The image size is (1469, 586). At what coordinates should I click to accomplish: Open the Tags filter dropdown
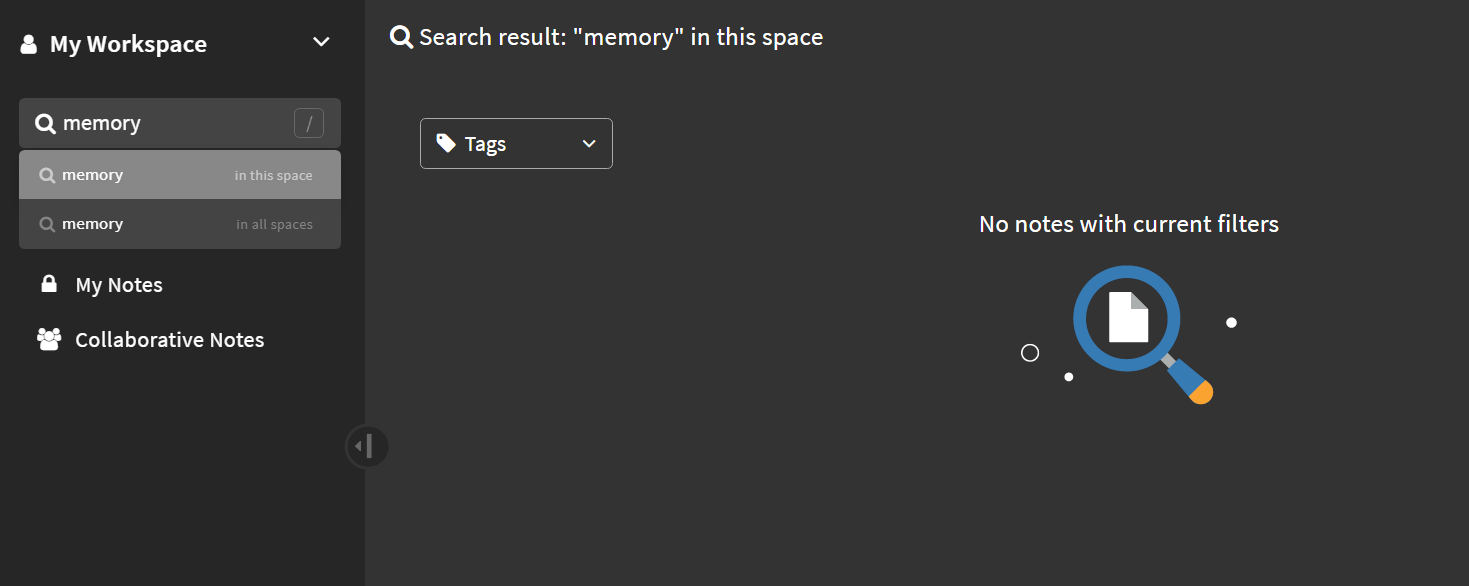coord(516,143)
